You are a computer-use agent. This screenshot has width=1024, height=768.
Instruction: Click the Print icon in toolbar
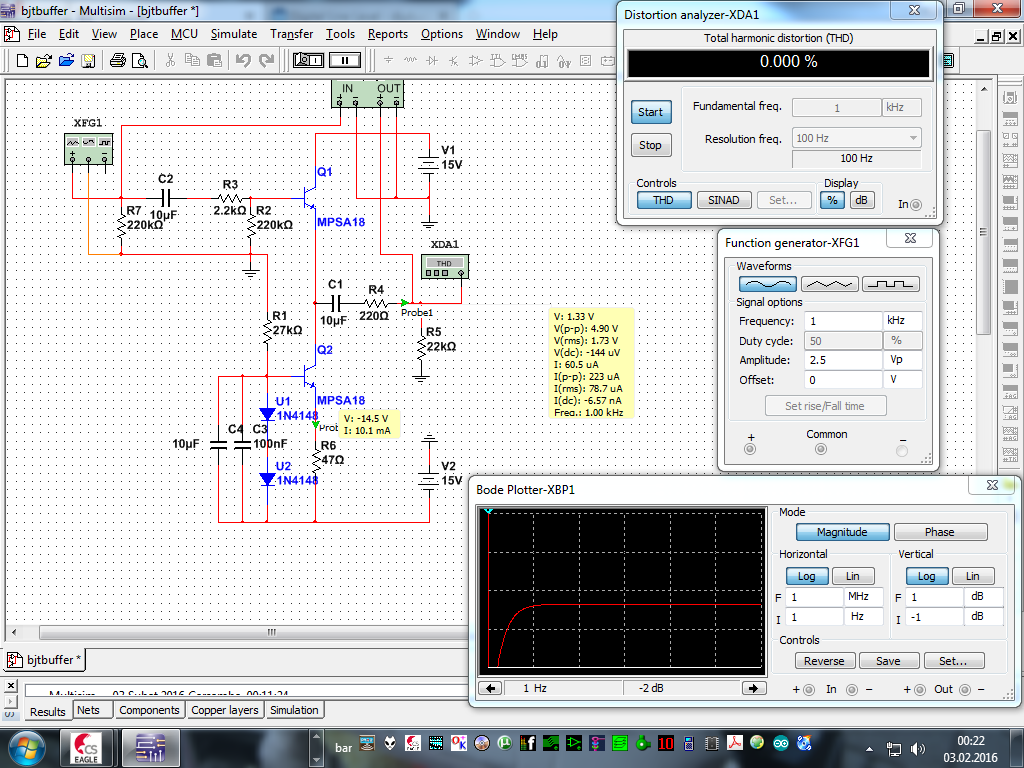coord(117,60)
